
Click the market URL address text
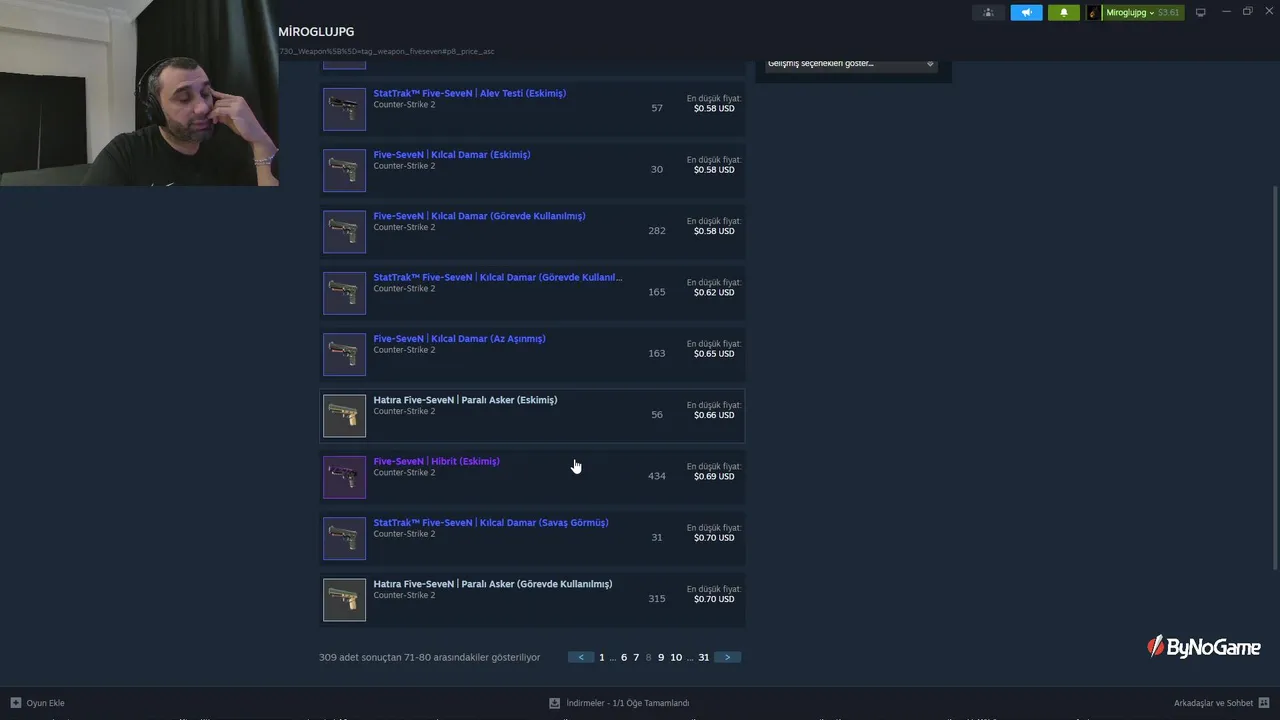386,51
